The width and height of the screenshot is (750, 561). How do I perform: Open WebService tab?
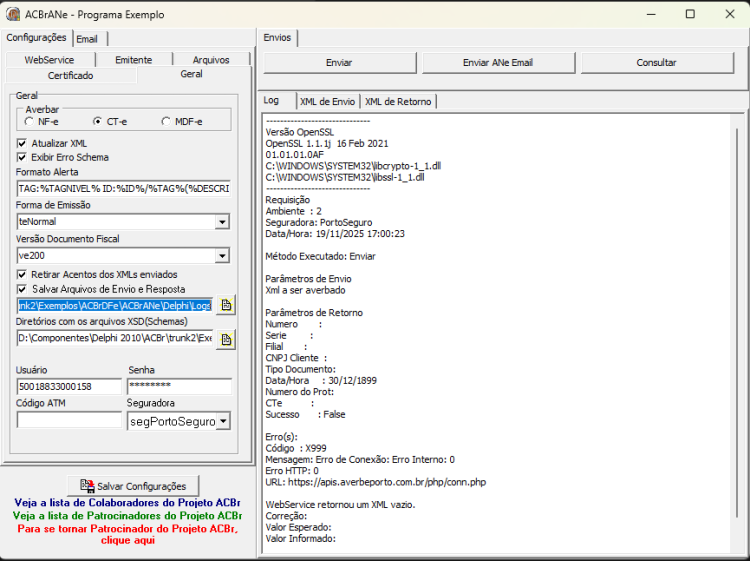(50, 60)
